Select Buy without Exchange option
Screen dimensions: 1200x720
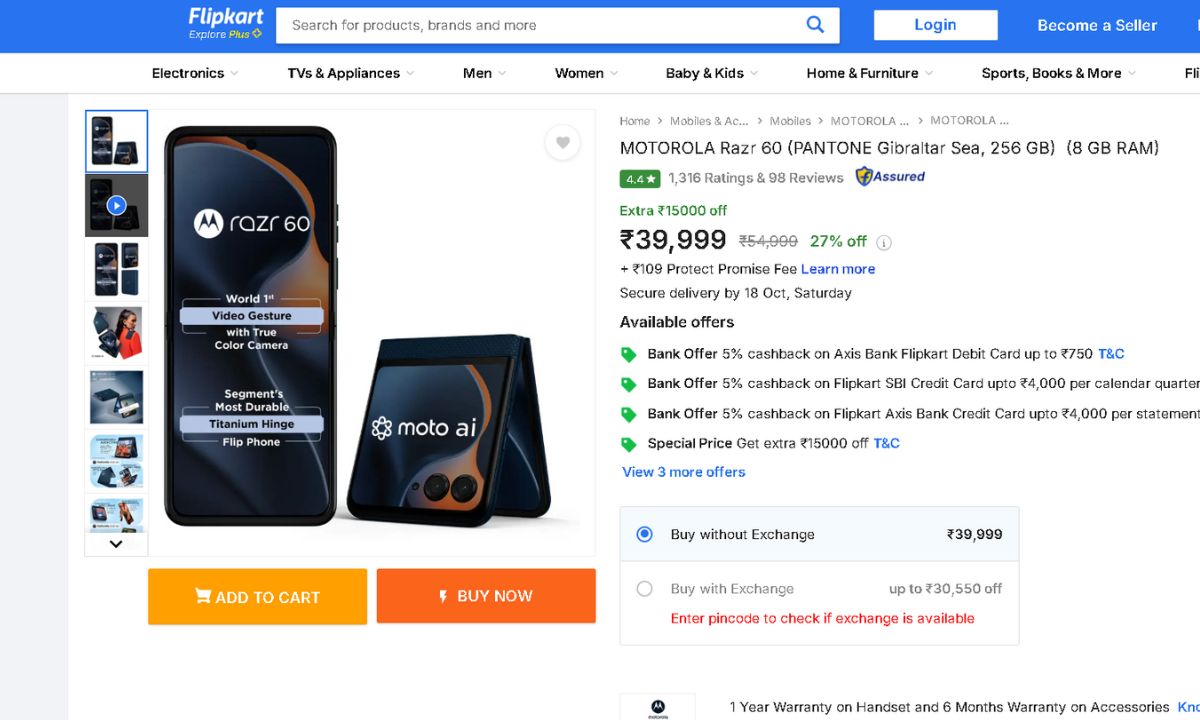coord(645,534)
